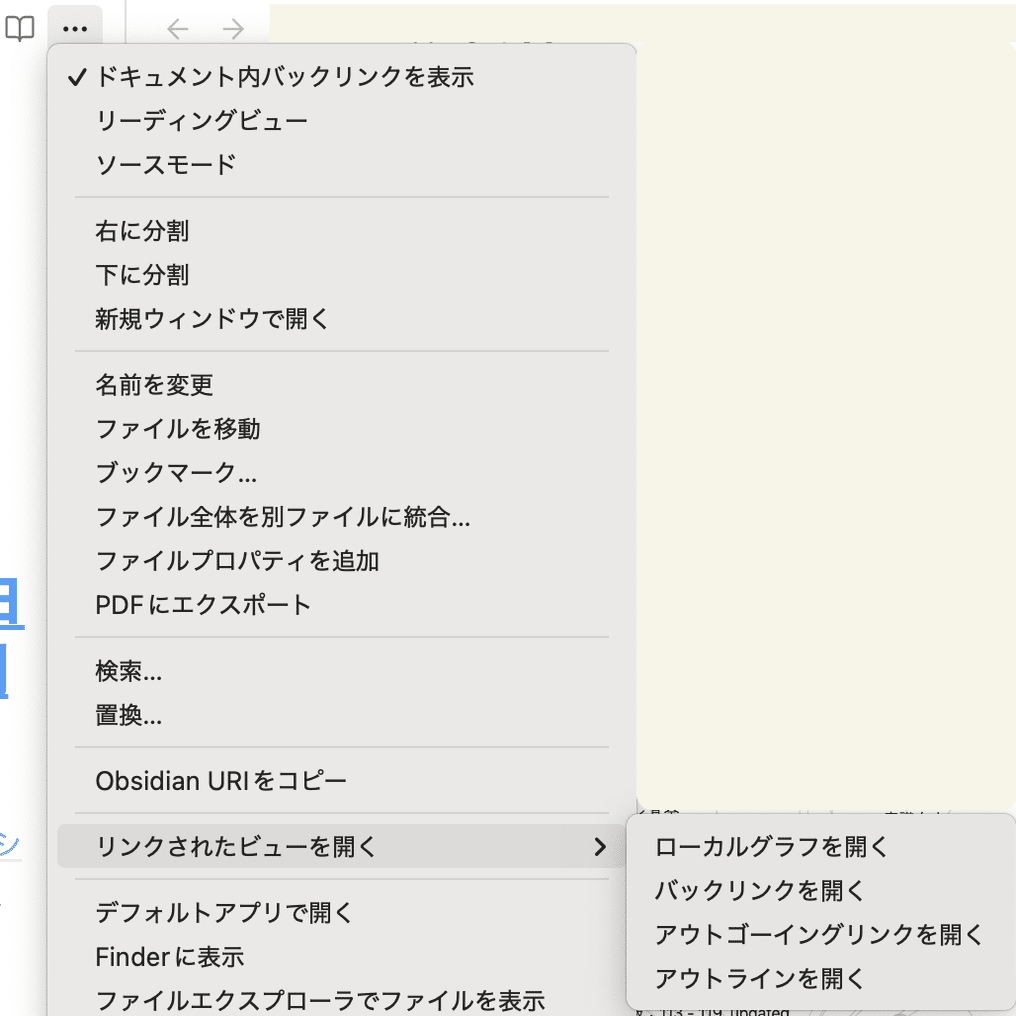The image size is (1016, 1016).
Task: Toggle ドキュメント内バックリンクを表示 checked option
Action: [x=284, y=77]
